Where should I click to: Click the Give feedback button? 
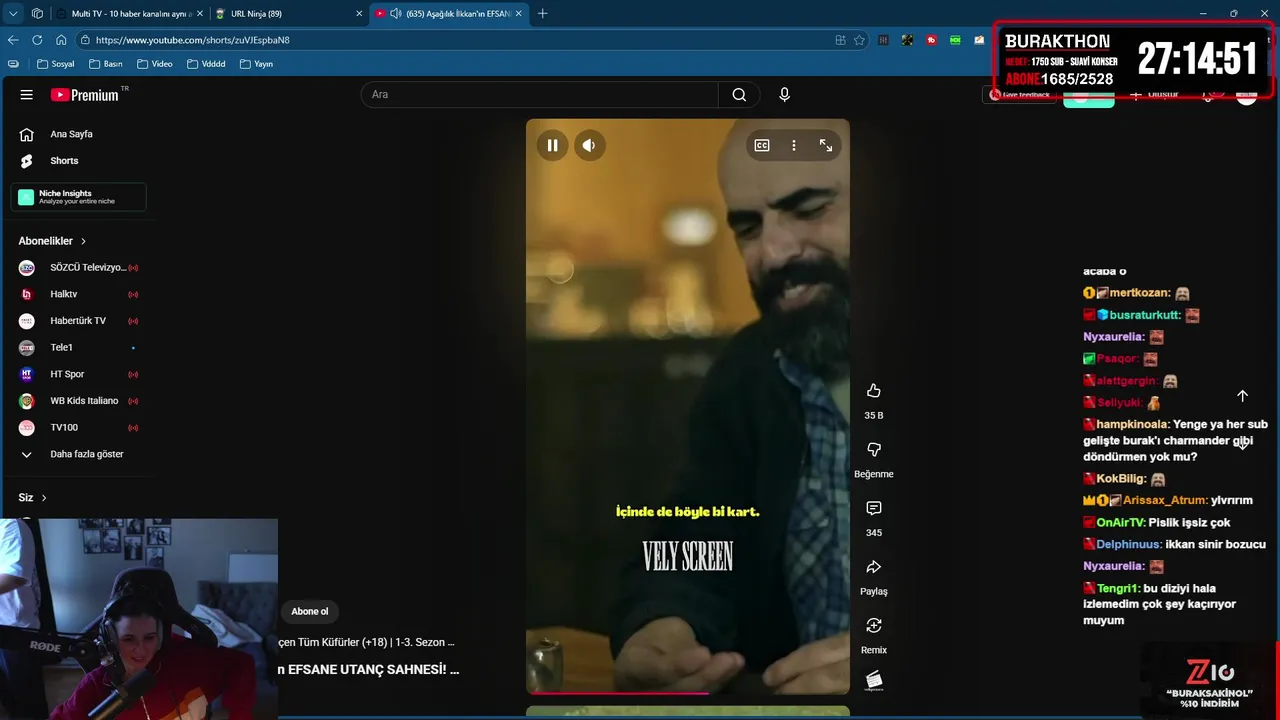1020,95
